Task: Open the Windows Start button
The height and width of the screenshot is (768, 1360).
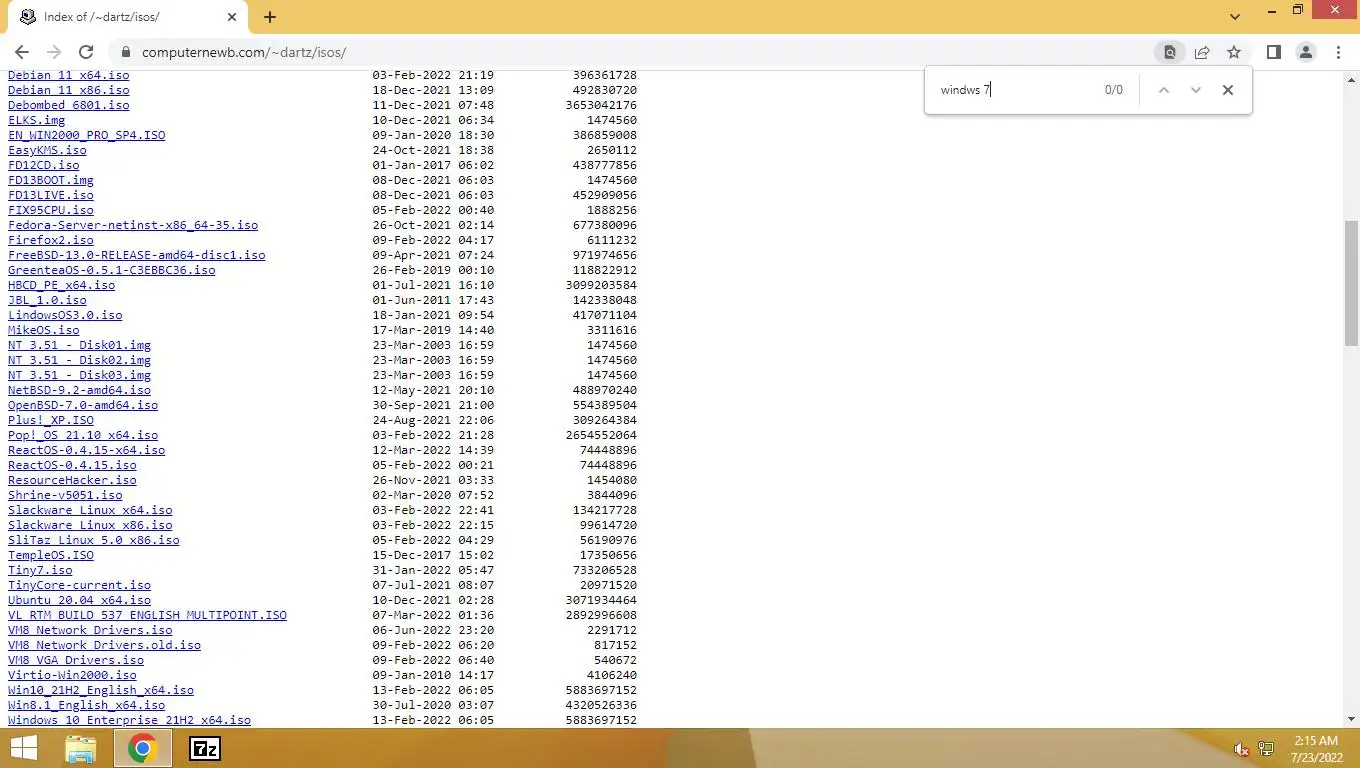Action: coord(23,748)
